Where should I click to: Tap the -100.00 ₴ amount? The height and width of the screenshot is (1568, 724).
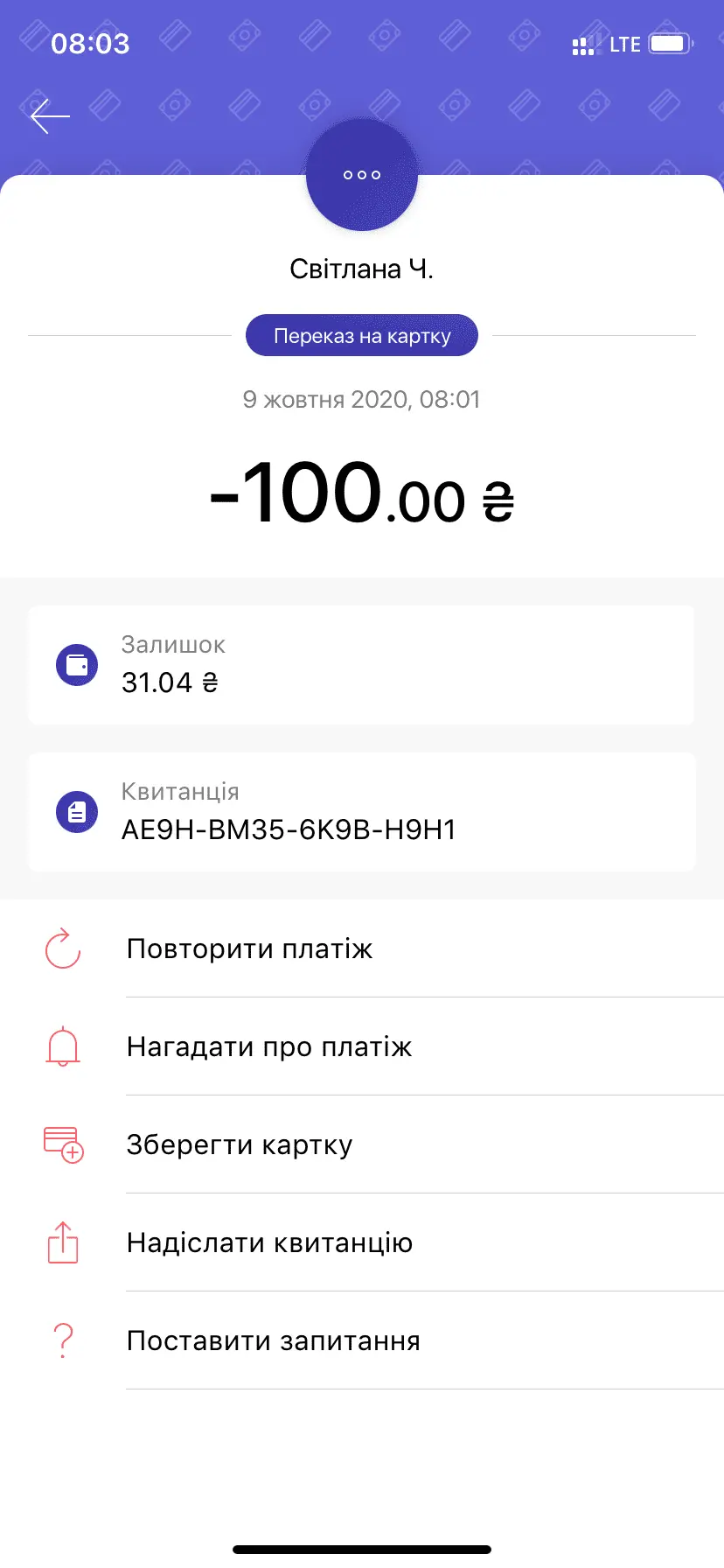tap(362, 494)
